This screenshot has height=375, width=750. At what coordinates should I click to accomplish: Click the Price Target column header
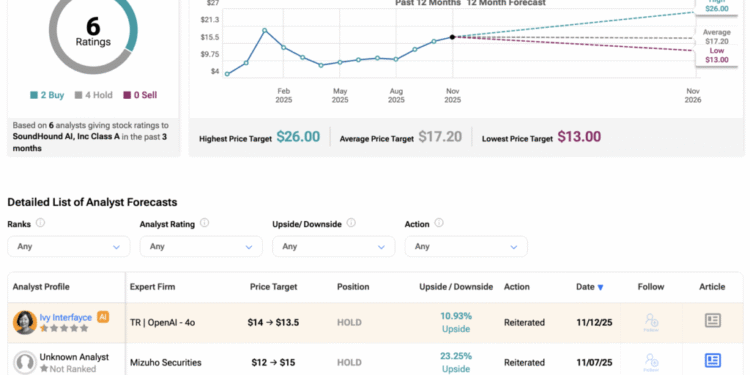pos(274,287)
